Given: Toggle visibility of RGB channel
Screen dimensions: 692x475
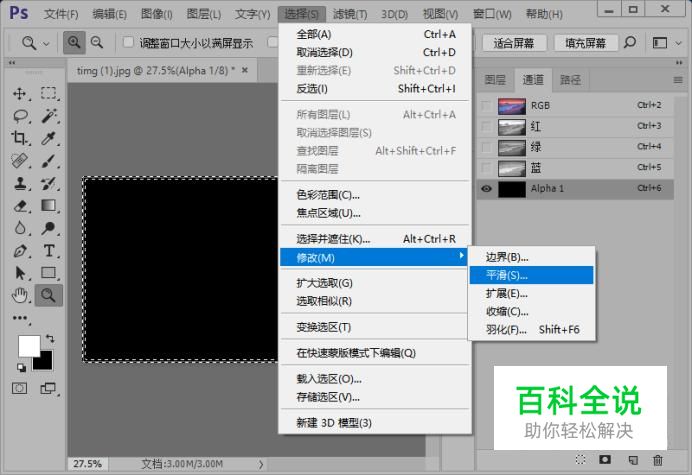Looking at the screenshot, I should pyautogui.click(x=486, y=106).
